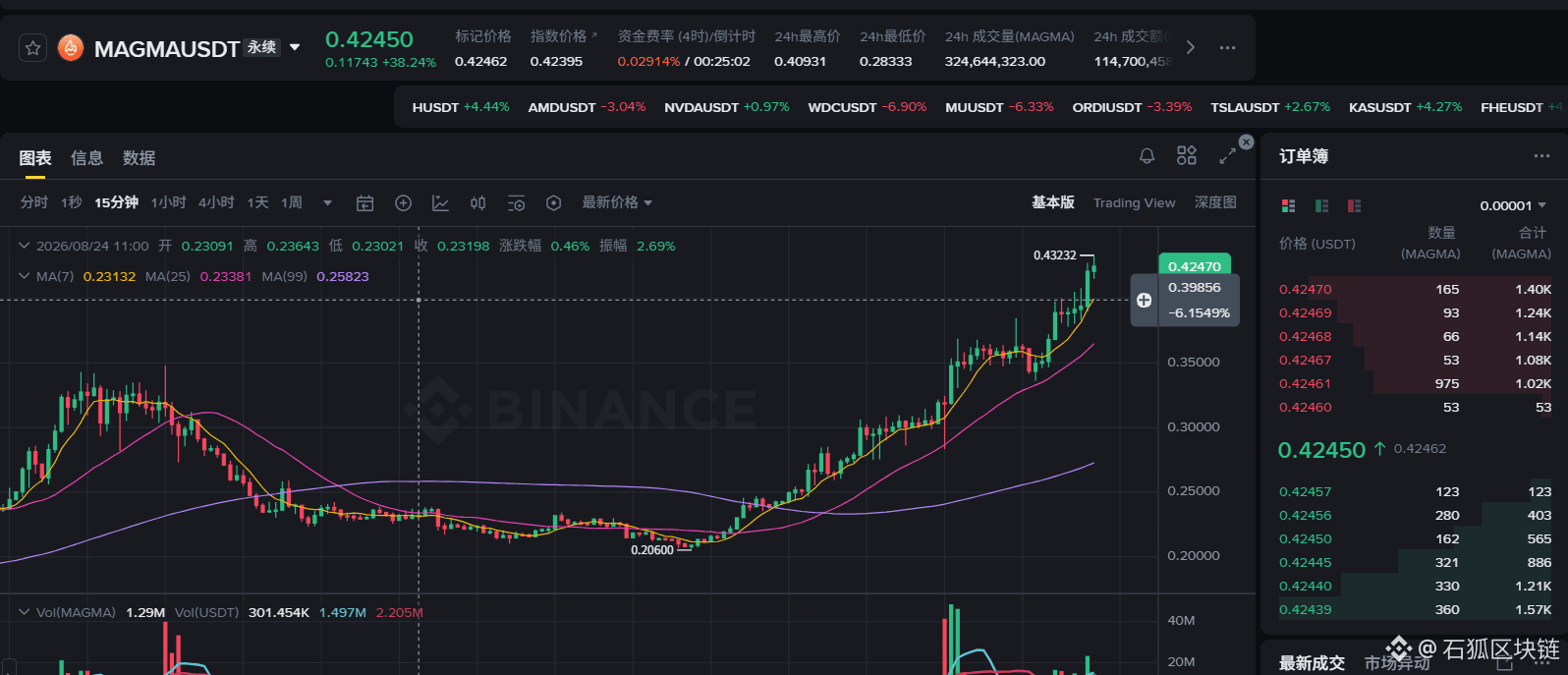Show both bids and asks in order book

[1289, 205]
